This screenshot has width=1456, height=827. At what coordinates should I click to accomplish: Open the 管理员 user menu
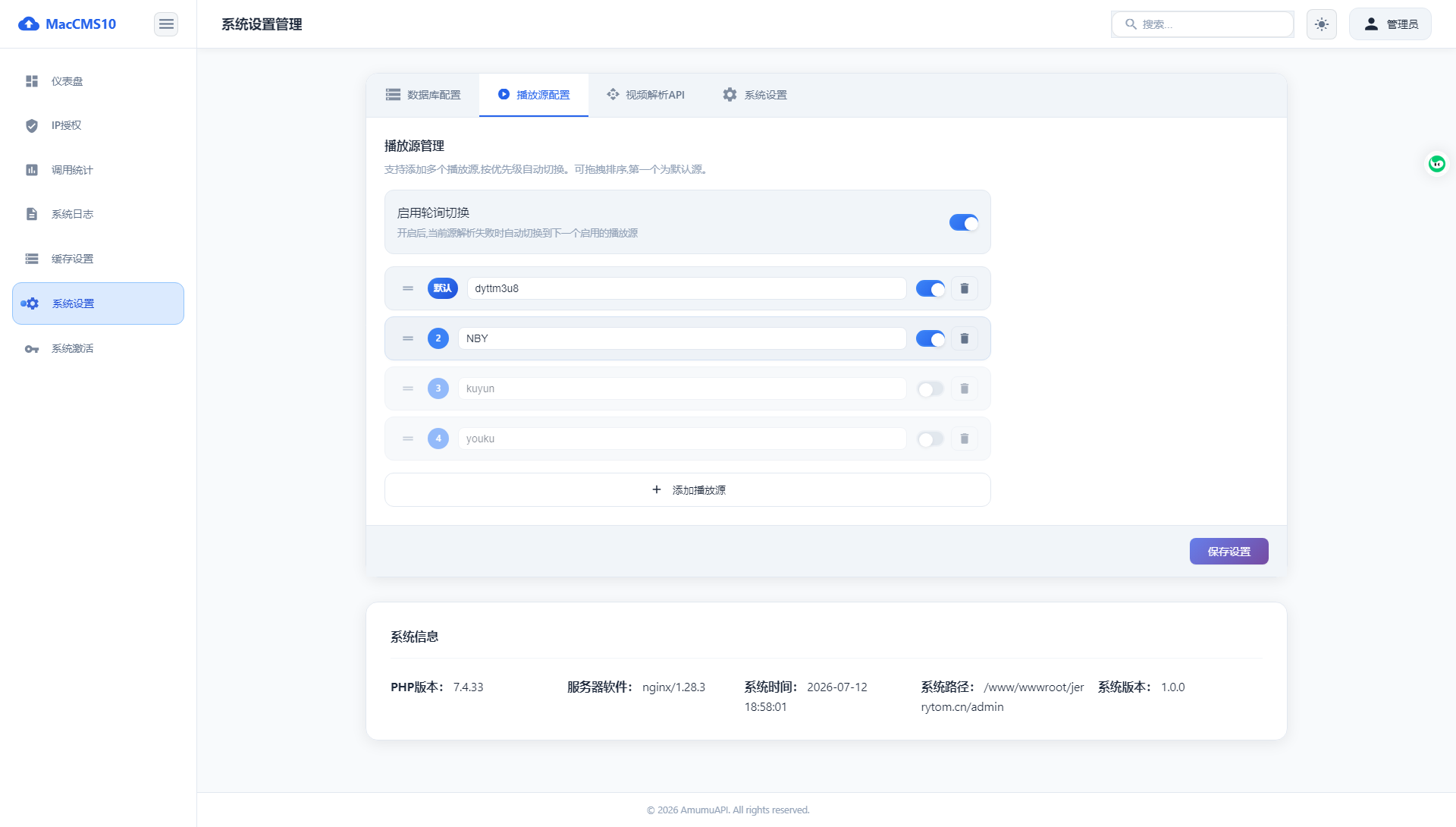coord(1390,24)
